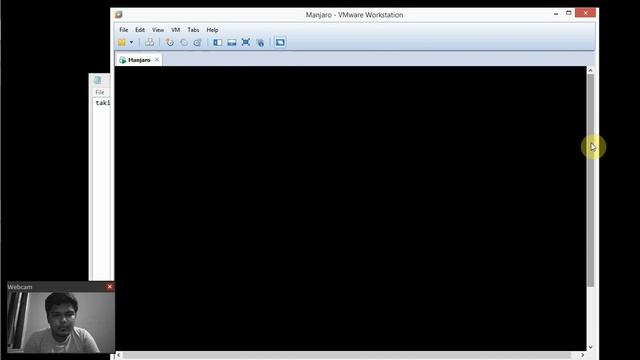
Task: Click Send Ctrl+Alt+Del toolbar icon
Action: (149, 42)
